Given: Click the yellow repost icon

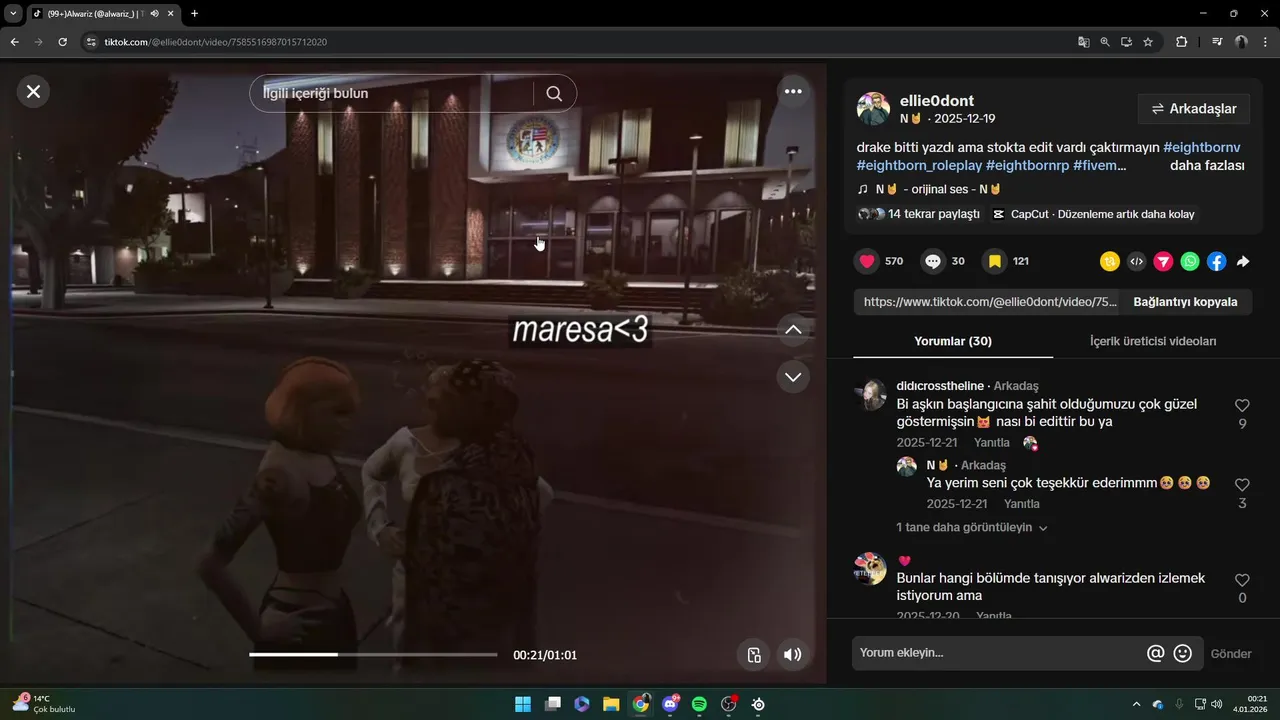Looking at the screenshot, I should [x=1110, y=261].
